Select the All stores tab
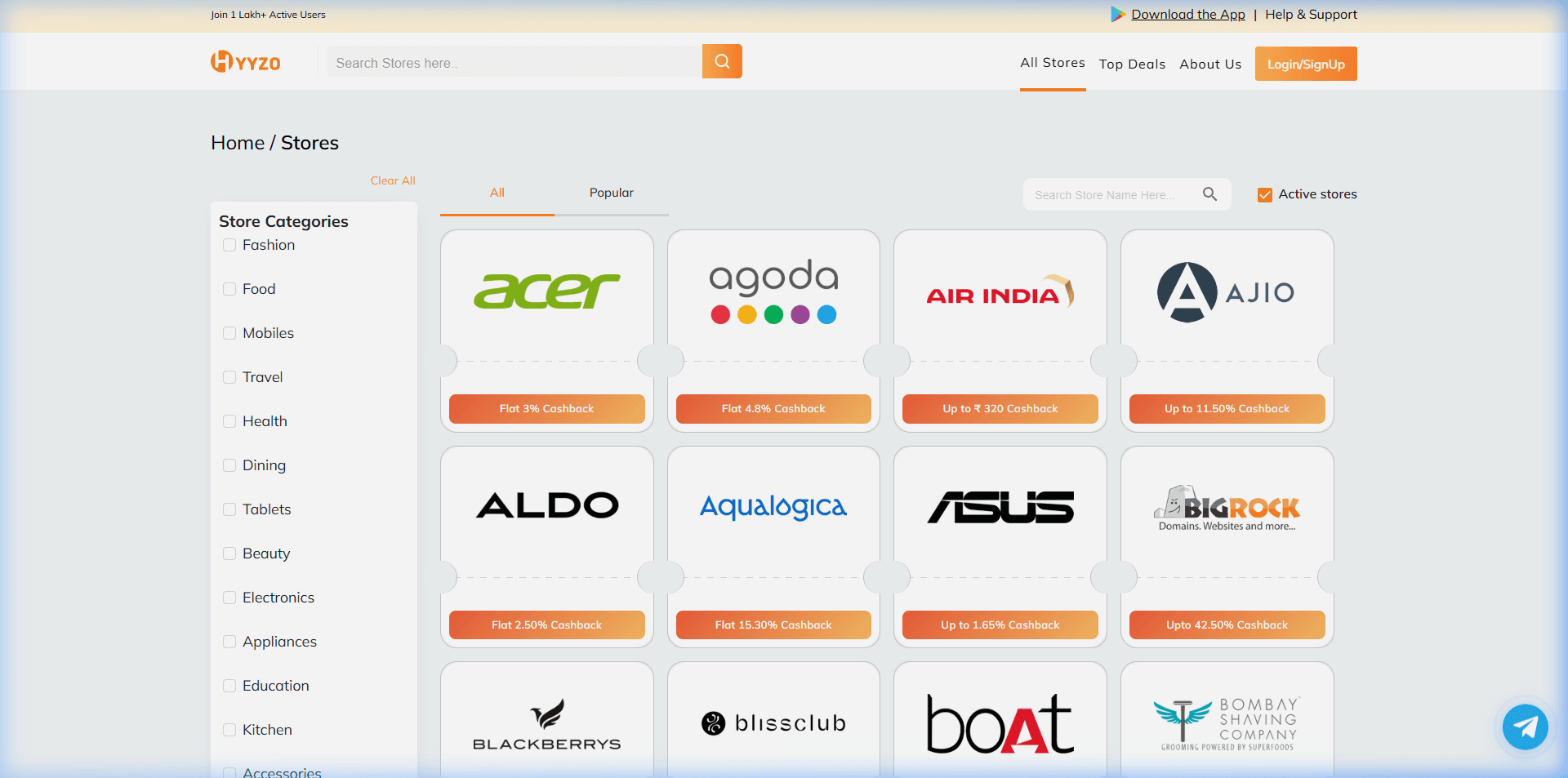 497,193
